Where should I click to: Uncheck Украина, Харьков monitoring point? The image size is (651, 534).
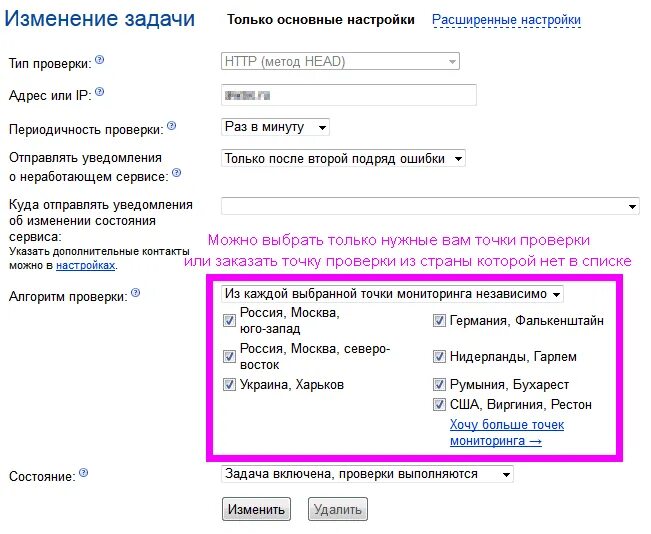click(x=229, y=385)
